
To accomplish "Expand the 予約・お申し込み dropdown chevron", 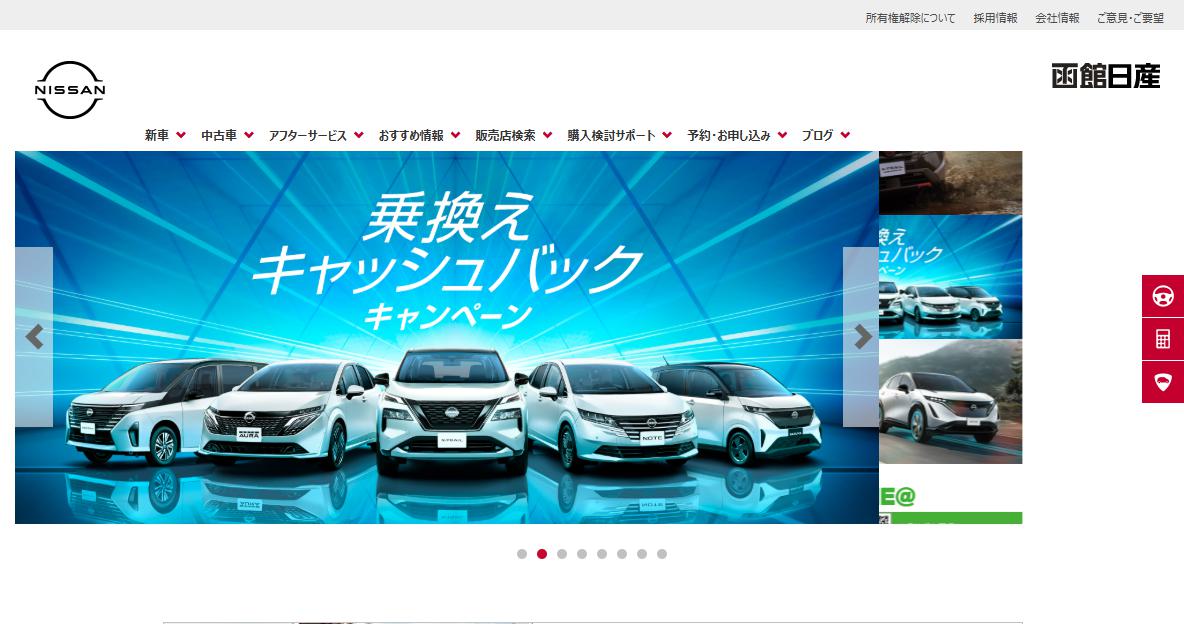I will tap(782, 135).
